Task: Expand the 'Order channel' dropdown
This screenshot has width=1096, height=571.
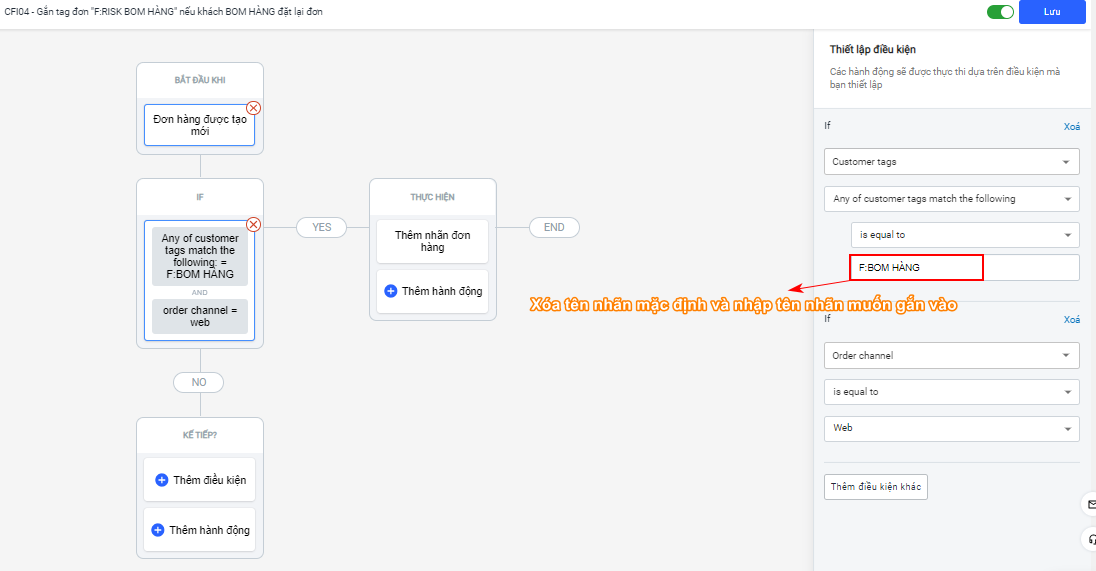Action: [x=951, y=356]
